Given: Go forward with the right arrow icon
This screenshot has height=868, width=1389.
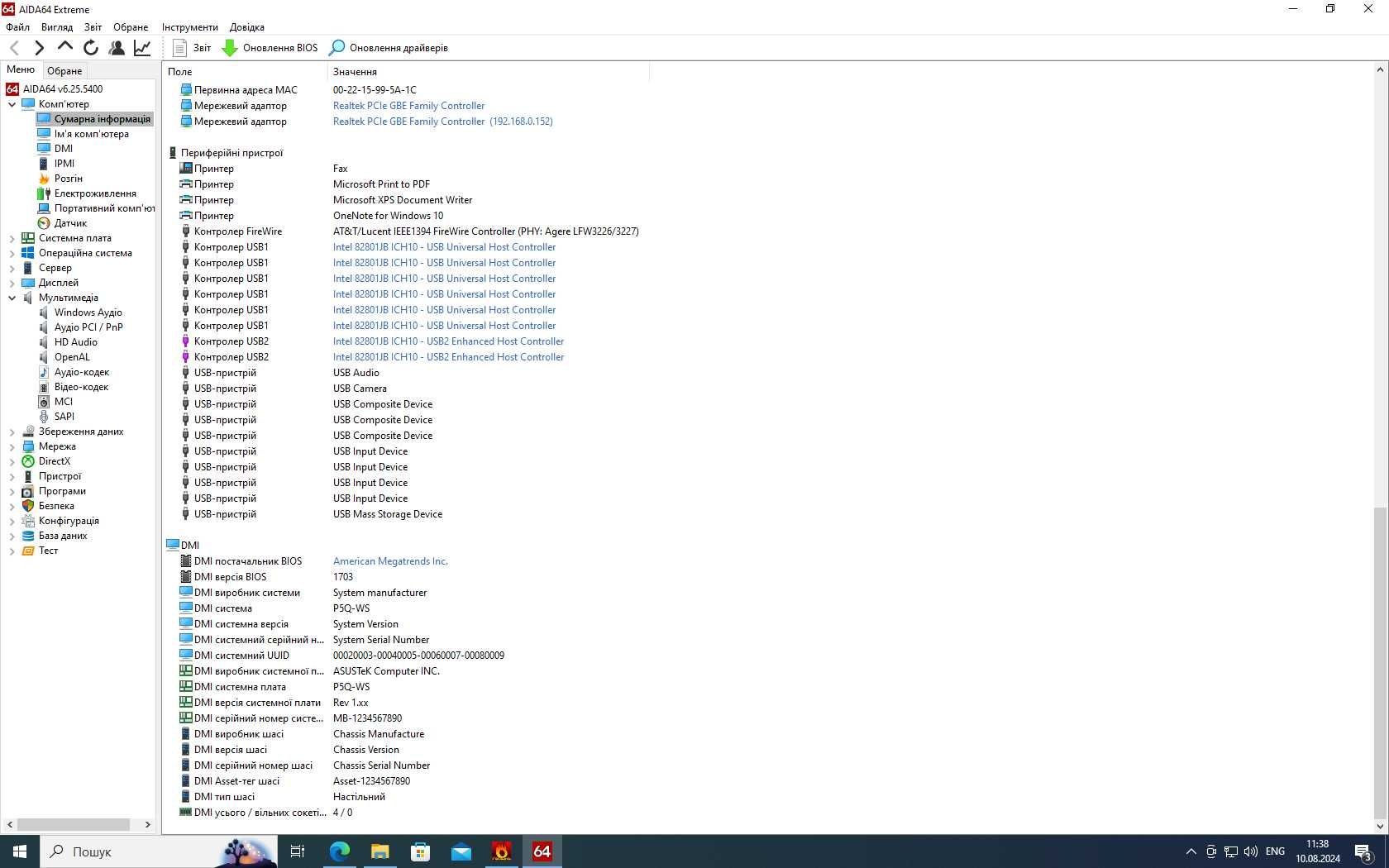Looking at the screenshot, I should click(x=39, y=48).
